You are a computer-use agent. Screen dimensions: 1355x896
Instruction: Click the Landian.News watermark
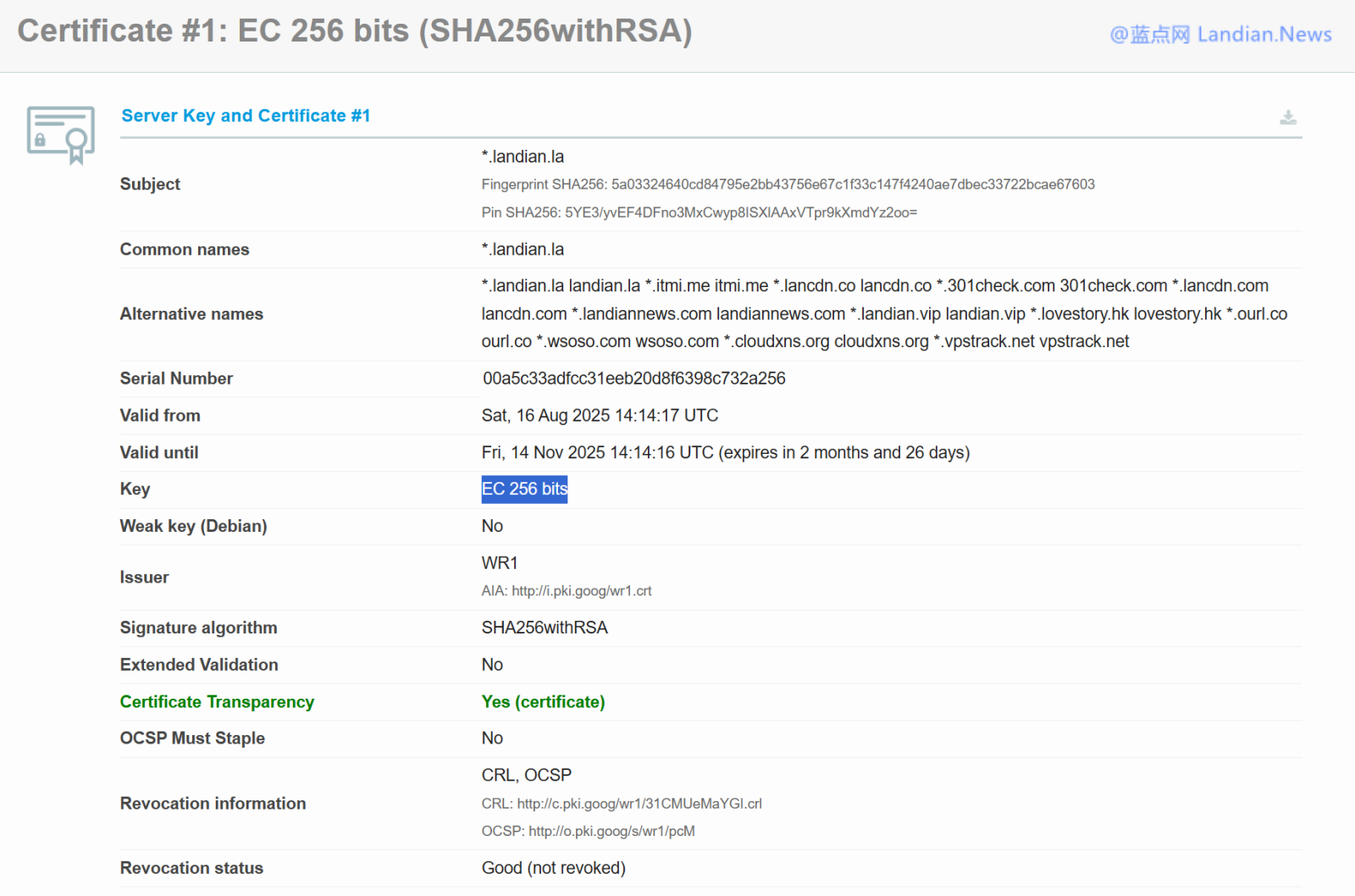coord(1220,35)
